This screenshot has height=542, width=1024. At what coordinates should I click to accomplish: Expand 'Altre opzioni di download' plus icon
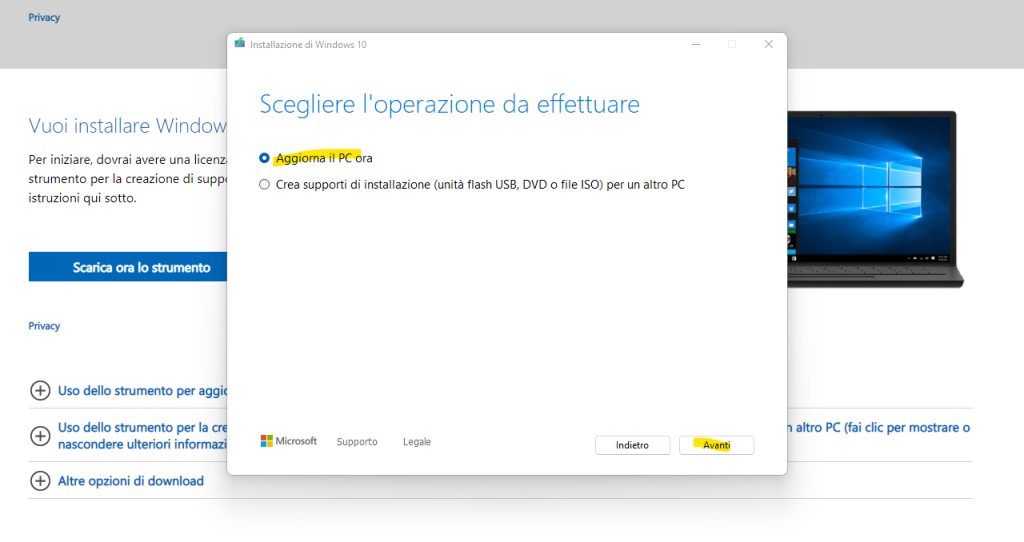(x=40, y=481)
